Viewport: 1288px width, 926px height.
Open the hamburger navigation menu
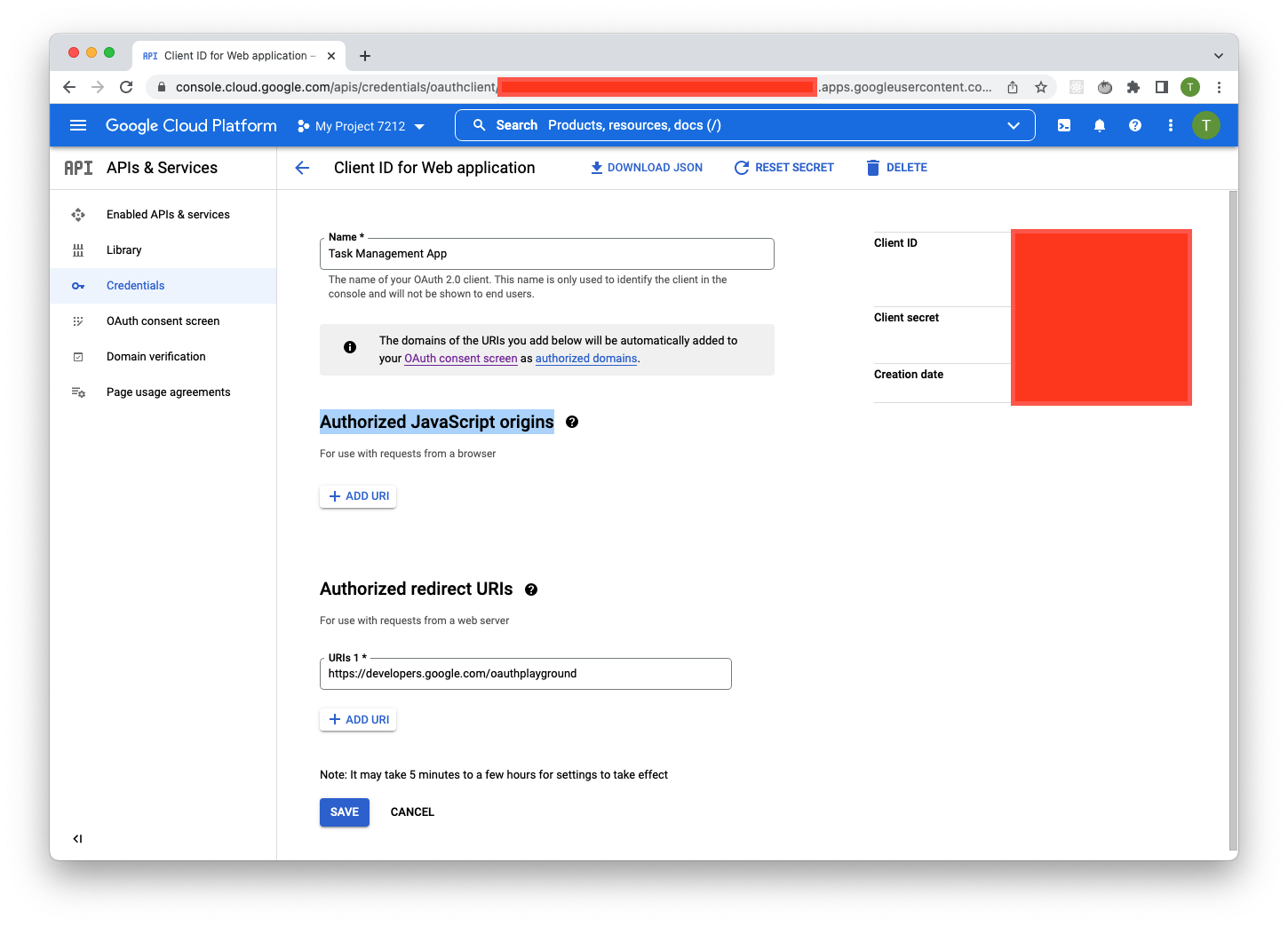click(x=78, y=125)
